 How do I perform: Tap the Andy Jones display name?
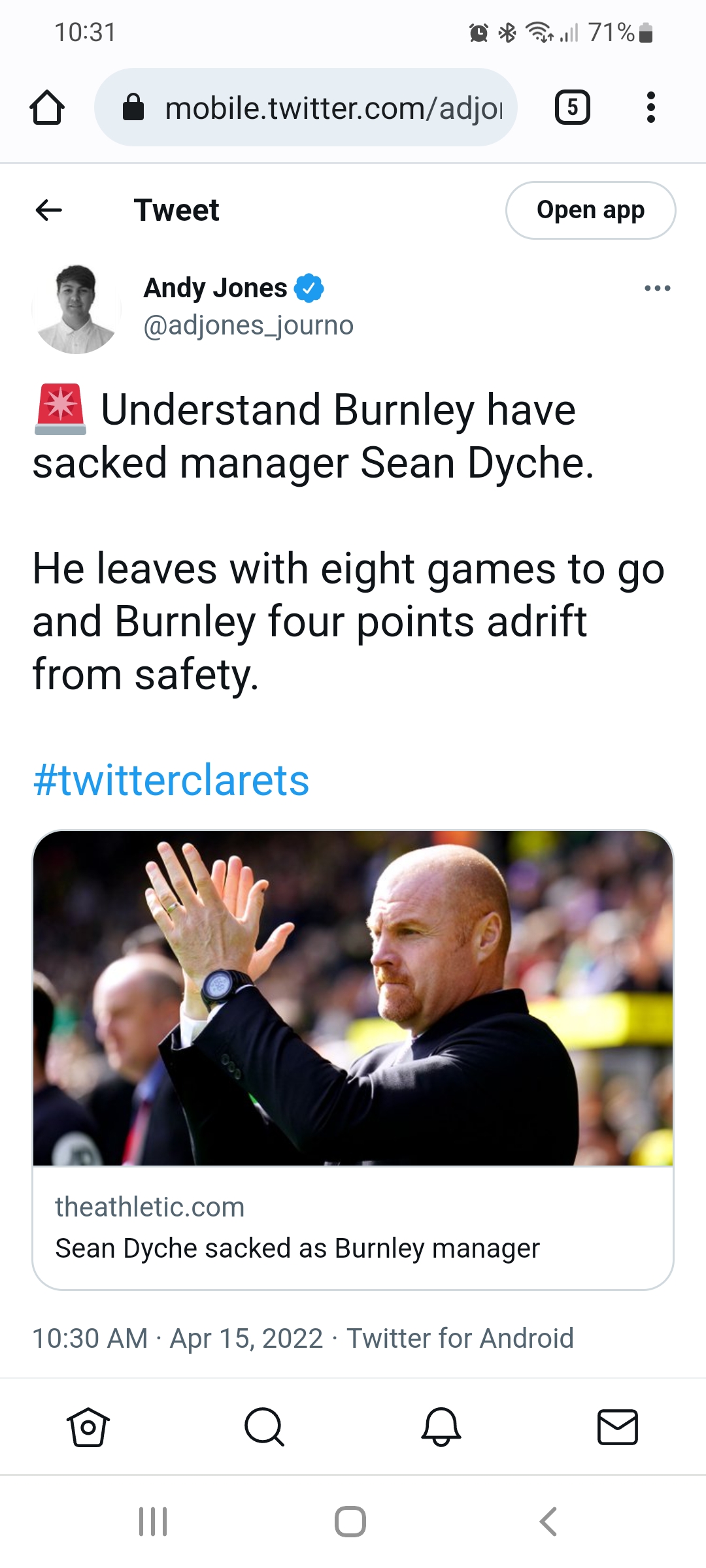tap(215, 287)
